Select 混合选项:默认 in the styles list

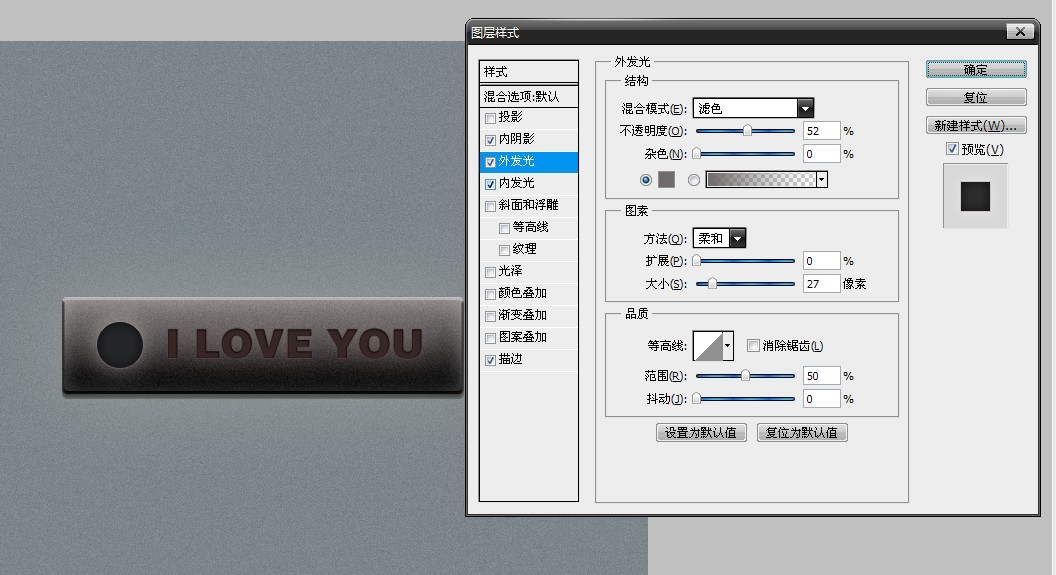pos(521,97)
